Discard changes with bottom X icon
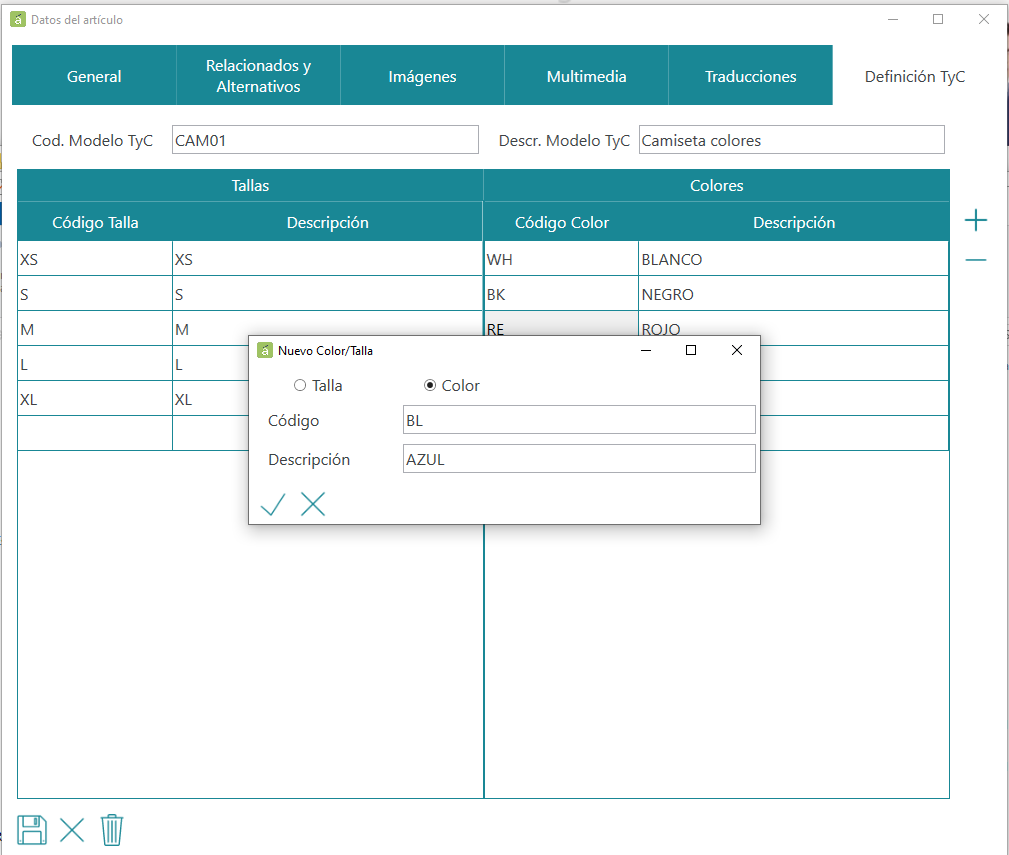Screen dimensions: 1009x855 72,830
